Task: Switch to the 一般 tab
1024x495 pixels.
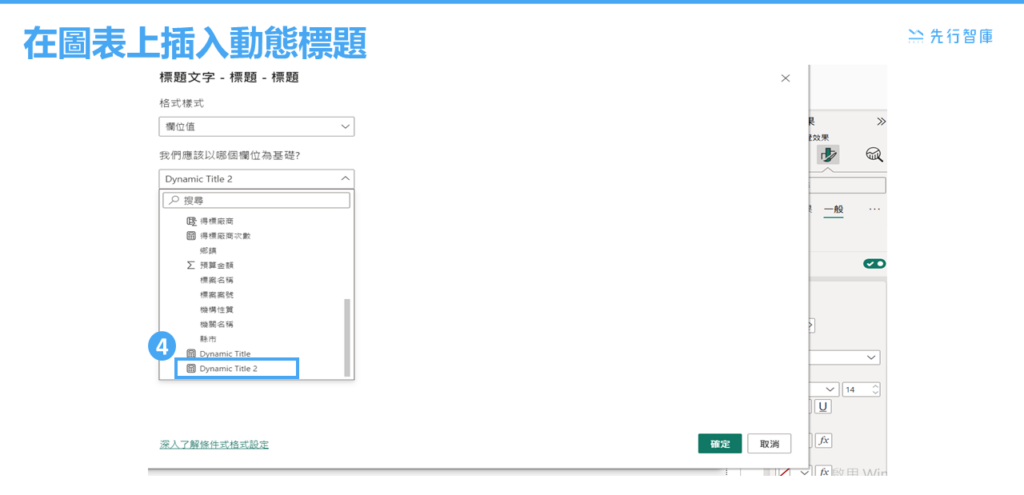Action: [x=833, y=209]
